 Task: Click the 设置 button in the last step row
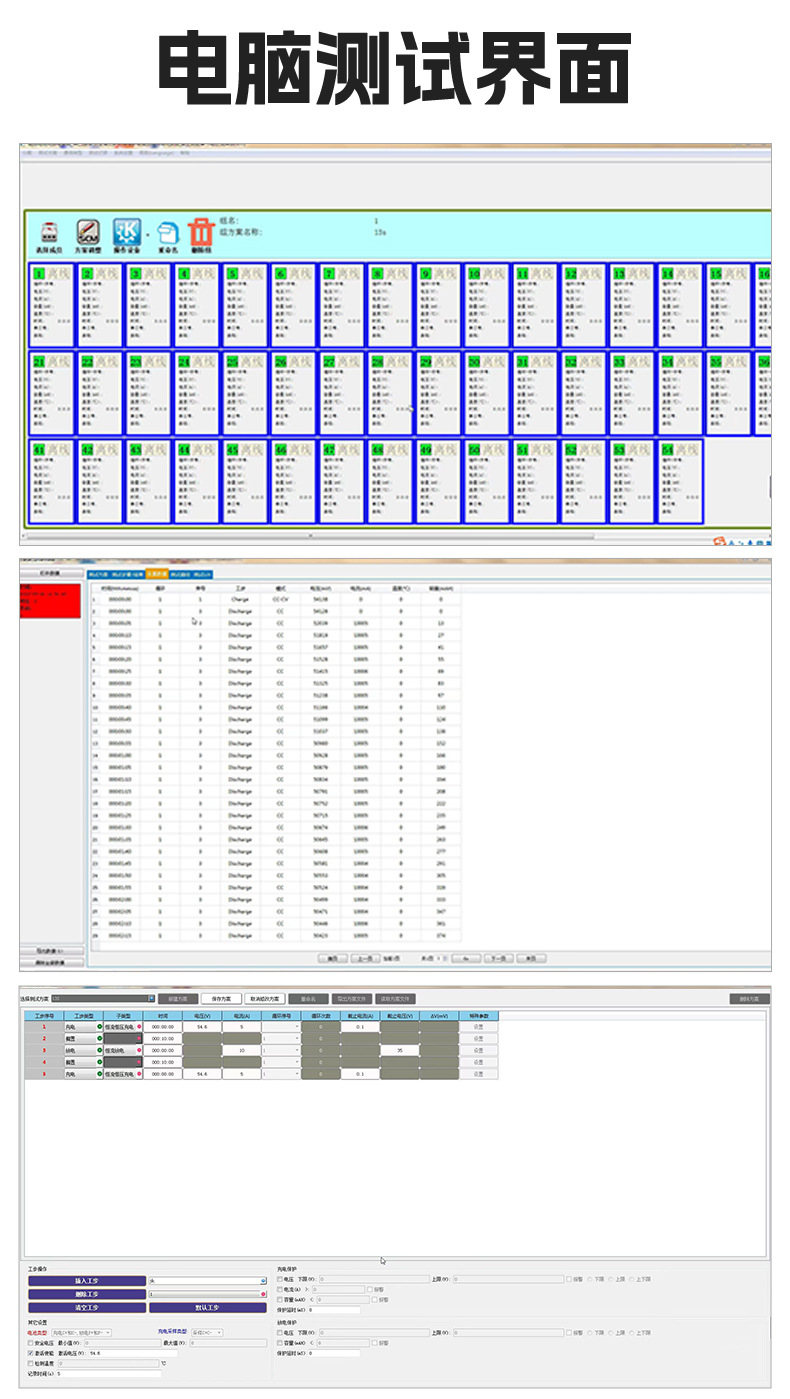click(478, 1074)
